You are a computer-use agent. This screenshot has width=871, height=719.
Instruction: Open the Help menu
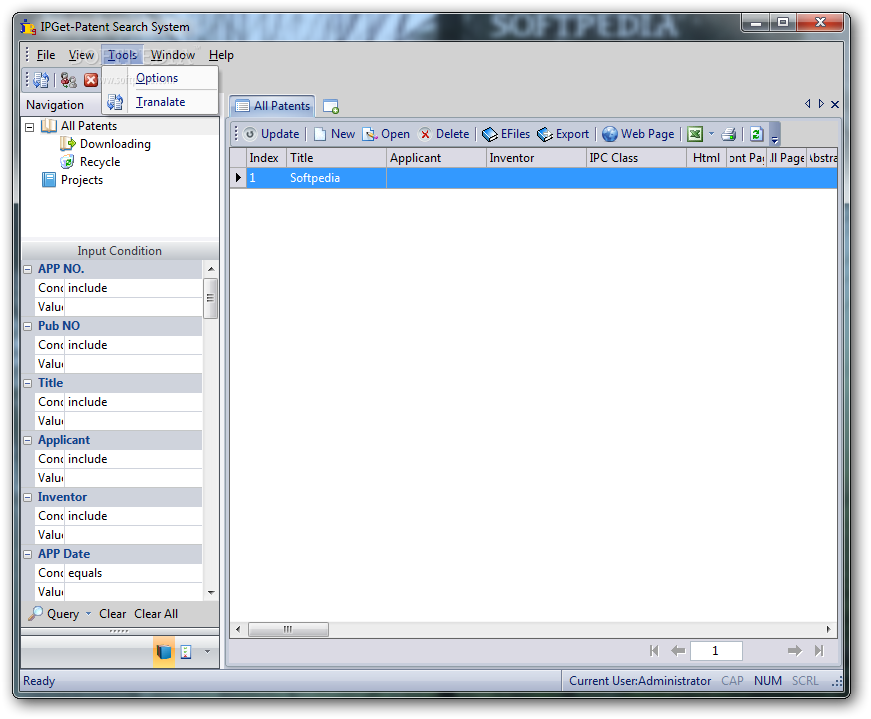[x=221, y=55]
